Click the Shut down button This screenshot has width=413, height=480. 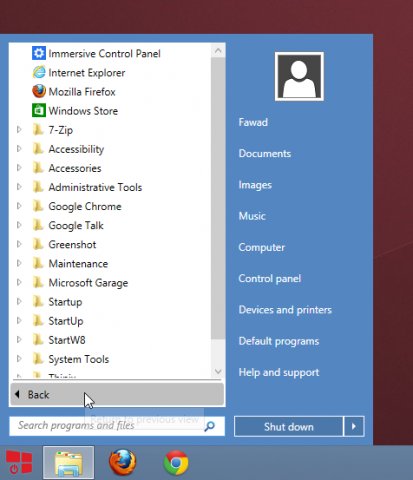pos(289,426)
